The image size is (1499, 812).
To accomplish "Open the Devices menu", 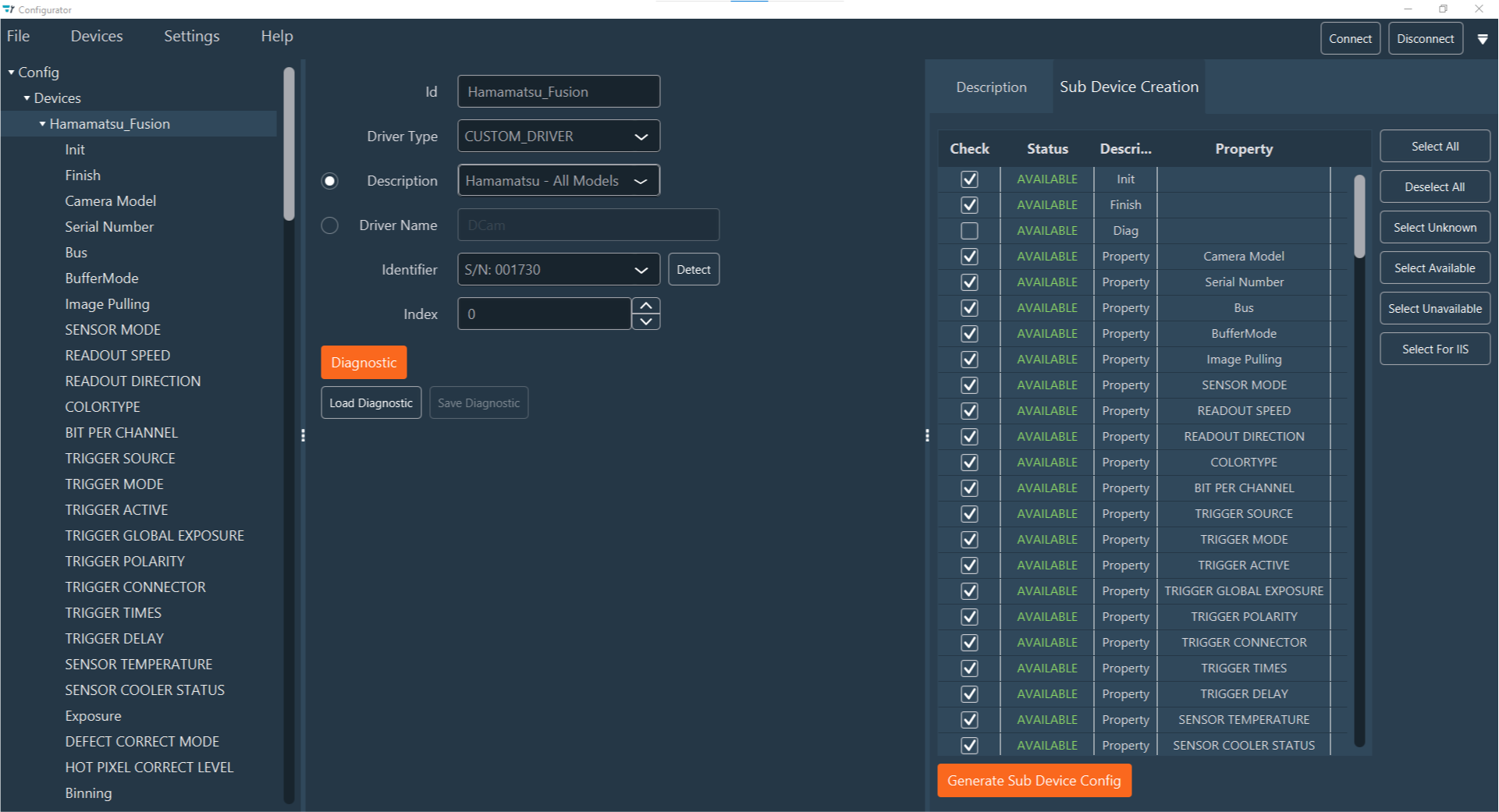I will (x=97, y=37).
